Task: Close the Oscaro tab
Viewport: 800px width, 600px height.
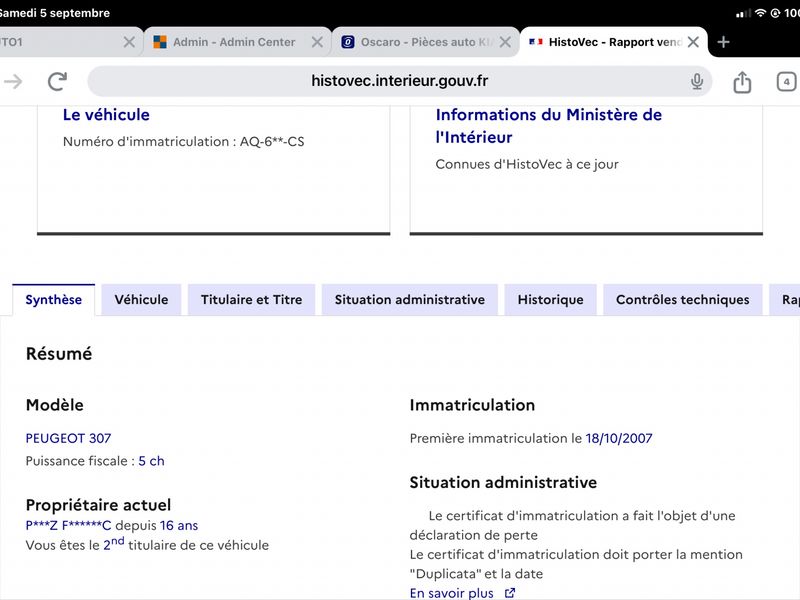Action: coord(505,42)
